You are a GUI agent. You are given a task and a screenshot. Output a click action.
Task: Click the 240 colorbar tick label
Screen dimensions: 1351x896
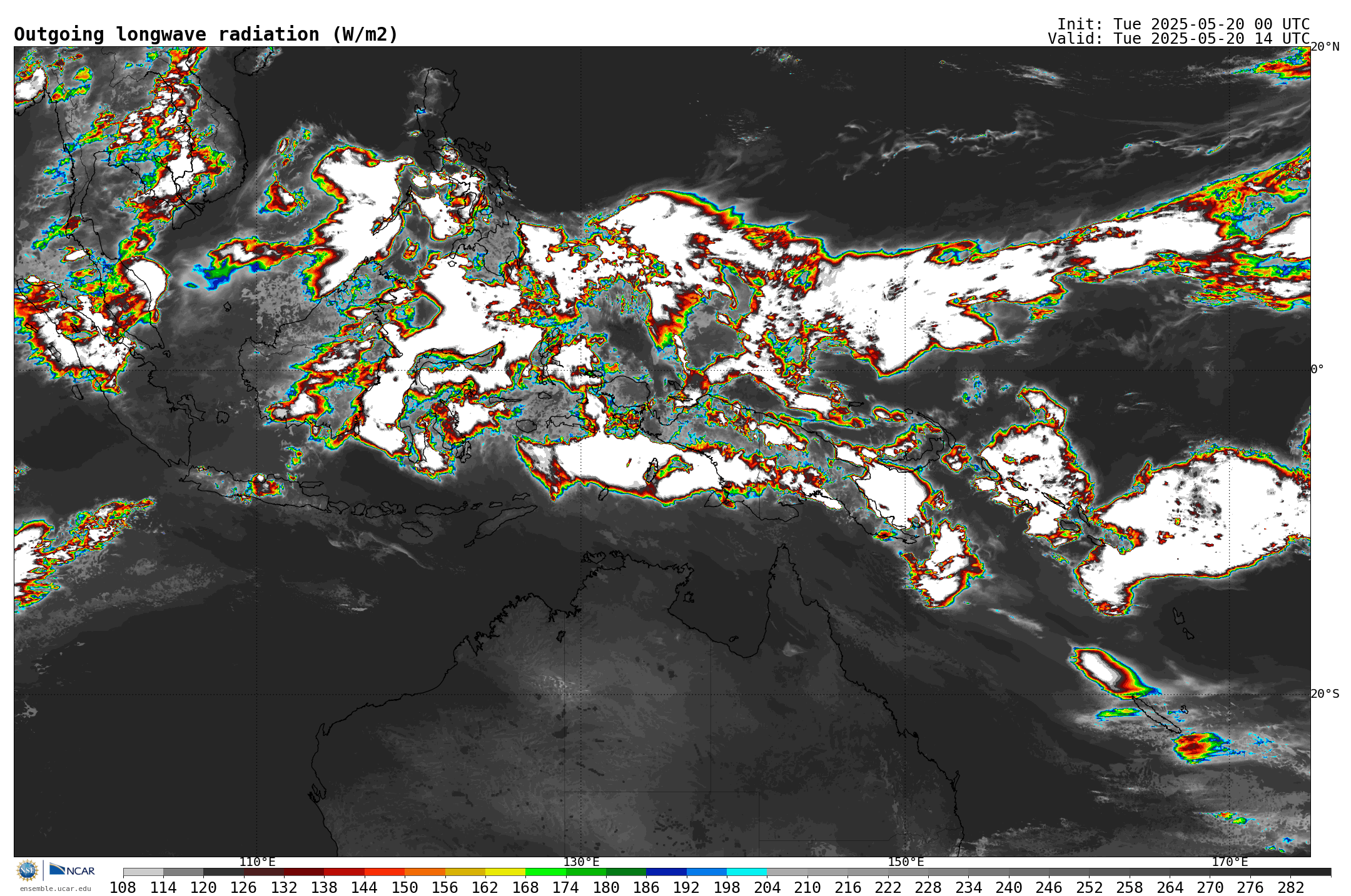1009,888
